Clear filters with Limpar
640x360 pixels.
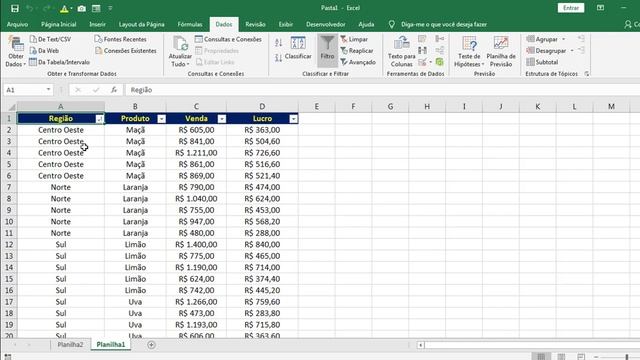pyautogui.click(x=354, y=39)
